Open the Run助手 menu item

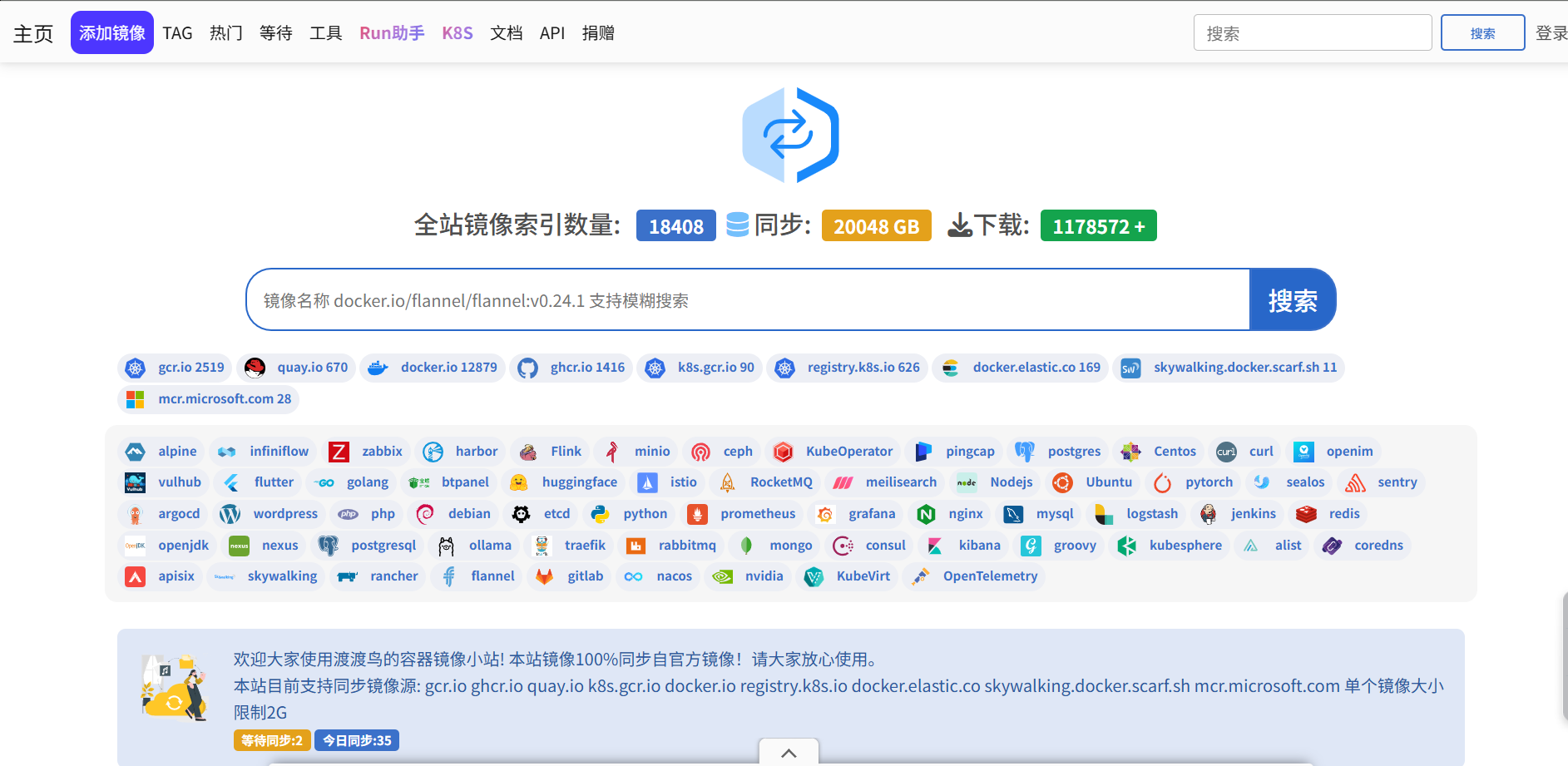point(392,33)
